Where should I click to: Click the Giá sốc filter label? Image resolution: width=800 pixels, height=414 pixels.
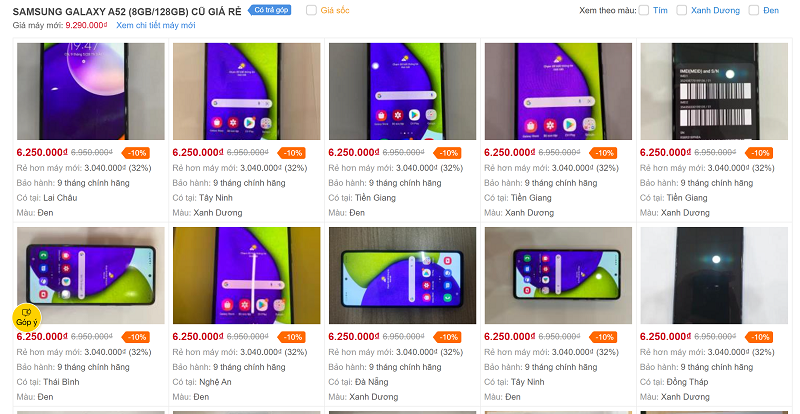[x=335, y=10]
